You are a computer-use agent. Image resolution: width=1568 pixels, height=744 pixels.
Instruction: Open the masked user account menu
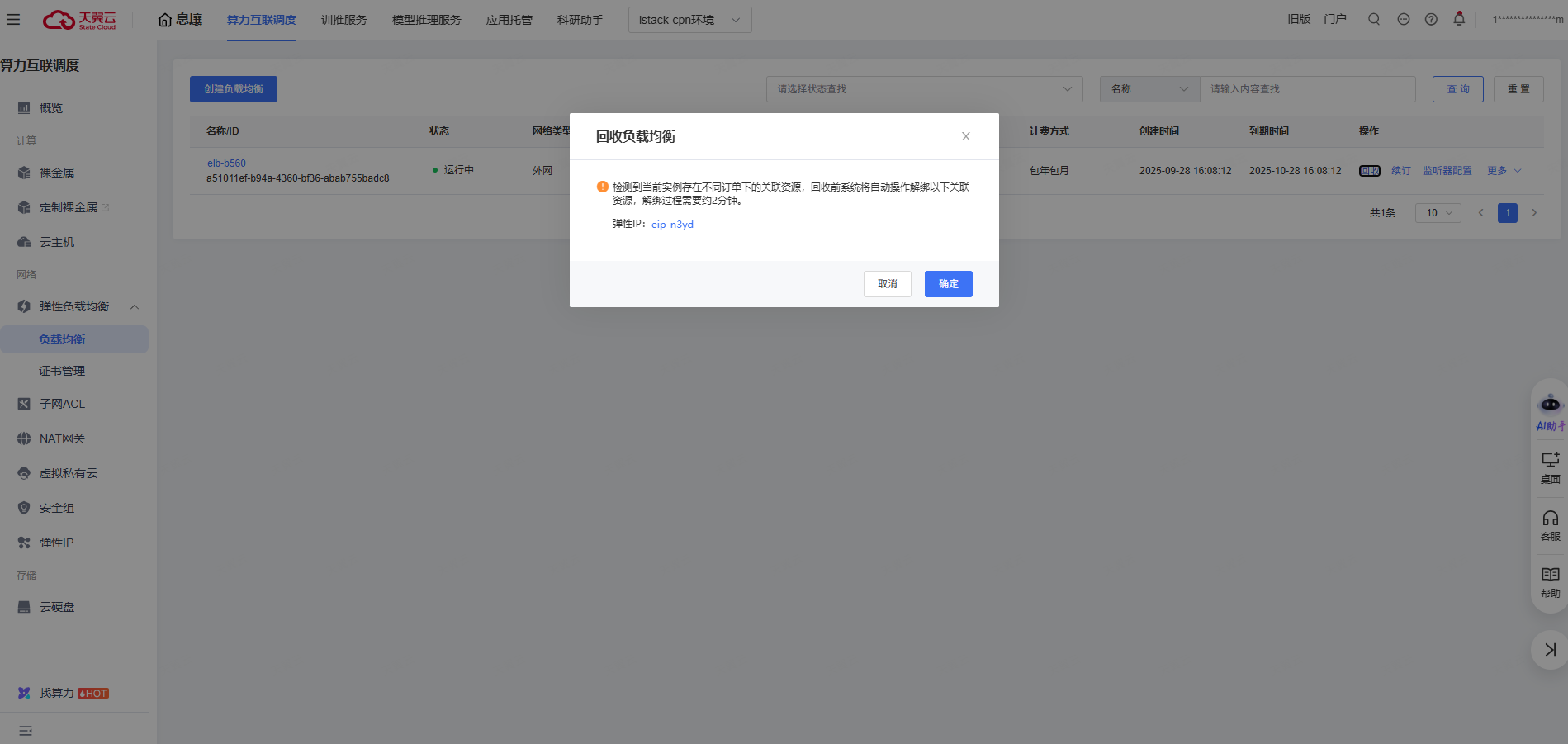tap(1528, 20)
